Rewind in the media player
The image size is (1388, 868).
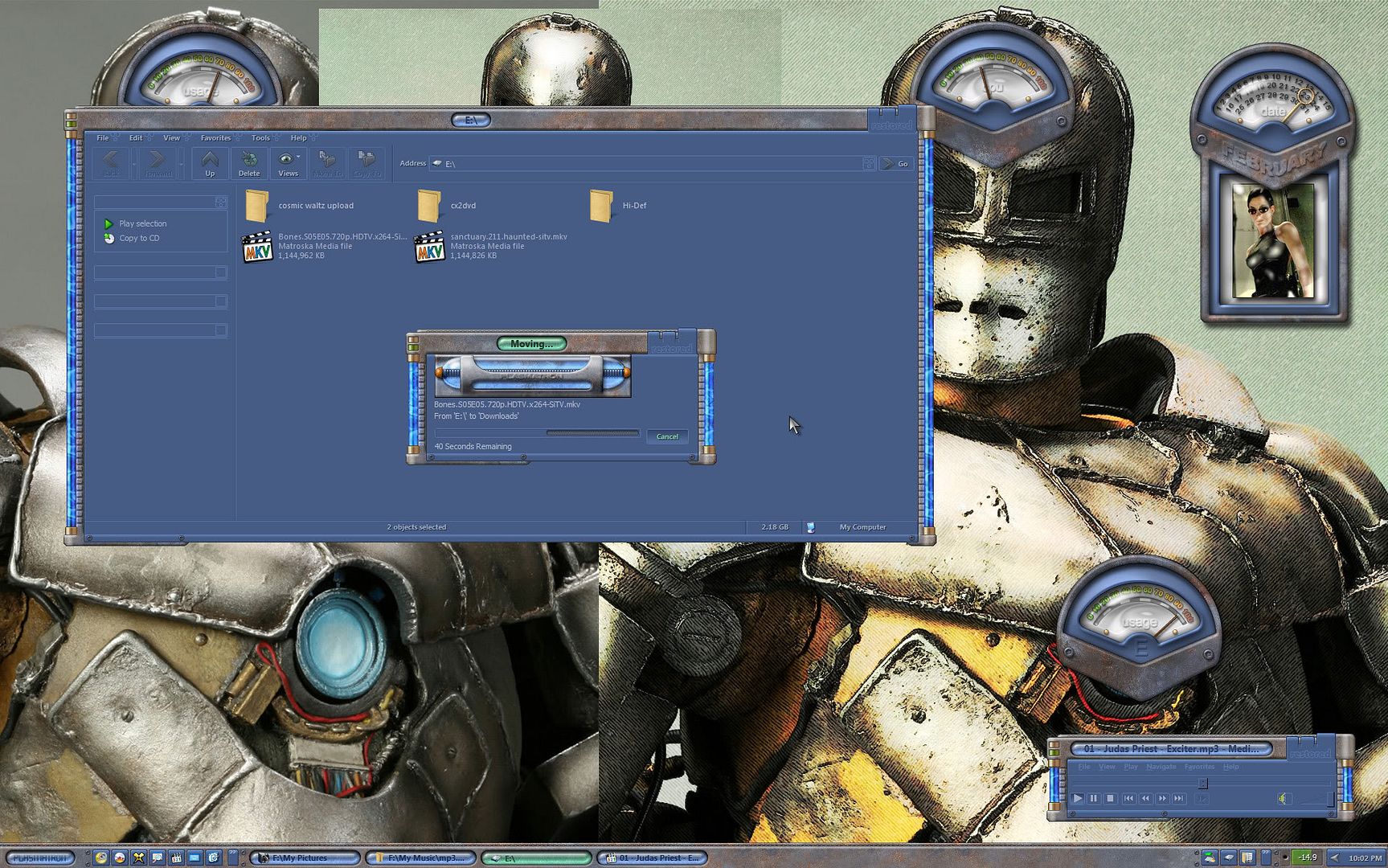point(1145,798)
